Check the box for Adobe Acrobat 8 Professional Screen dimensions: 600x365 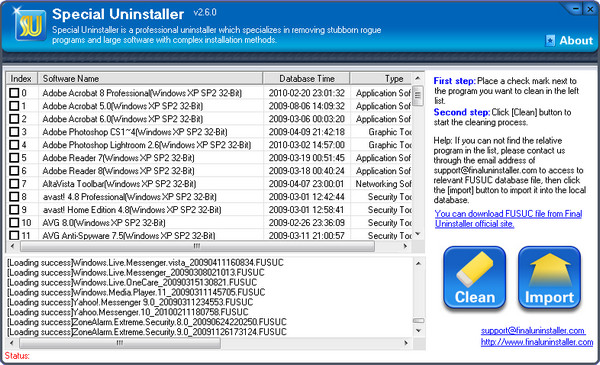pyautogui.click(x=14, y=93)
